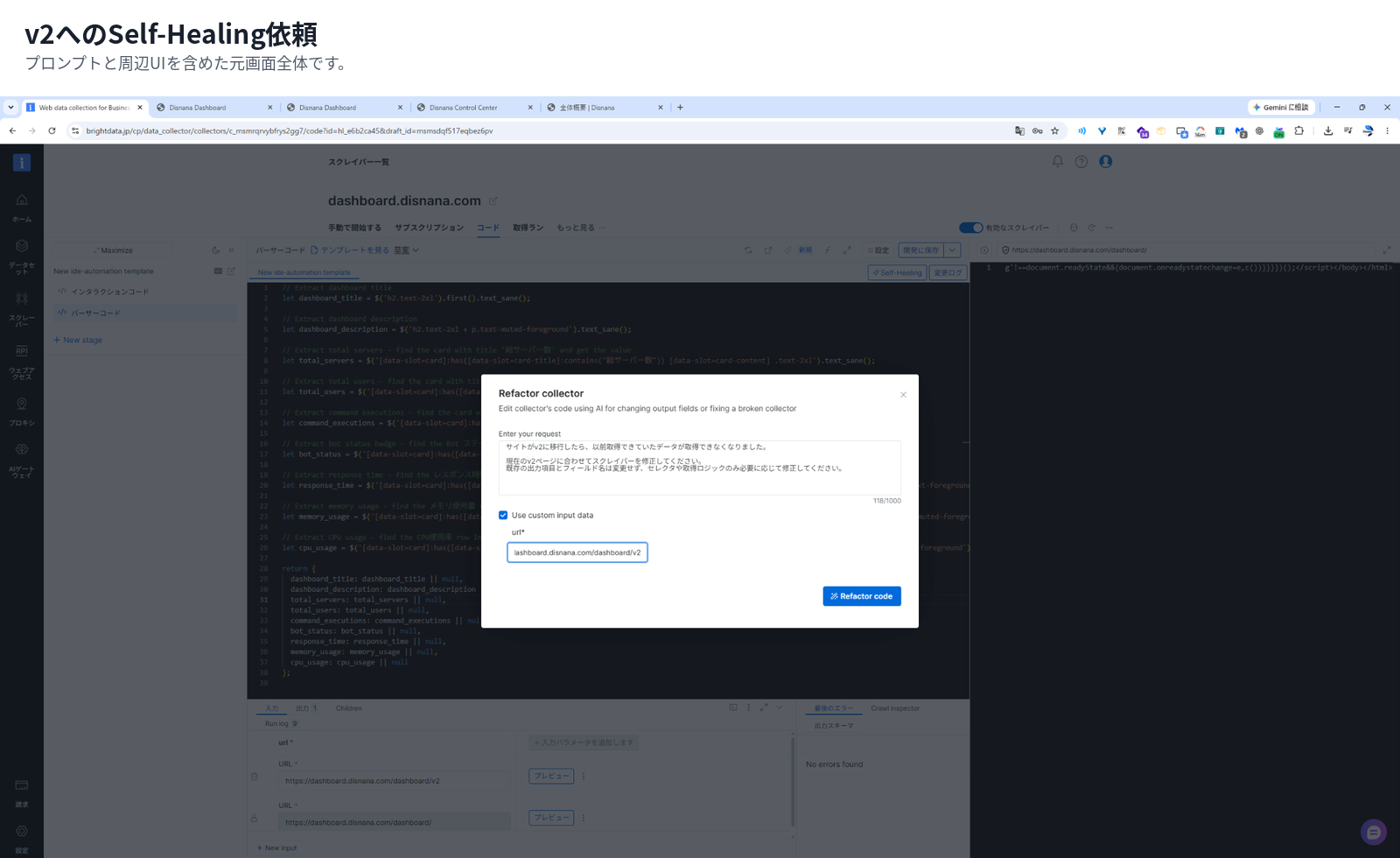The width and height of the screenshot is (1400, 858).
Task: Open the Chrome extensions puzzle icon
Action: coord(1298,131)
